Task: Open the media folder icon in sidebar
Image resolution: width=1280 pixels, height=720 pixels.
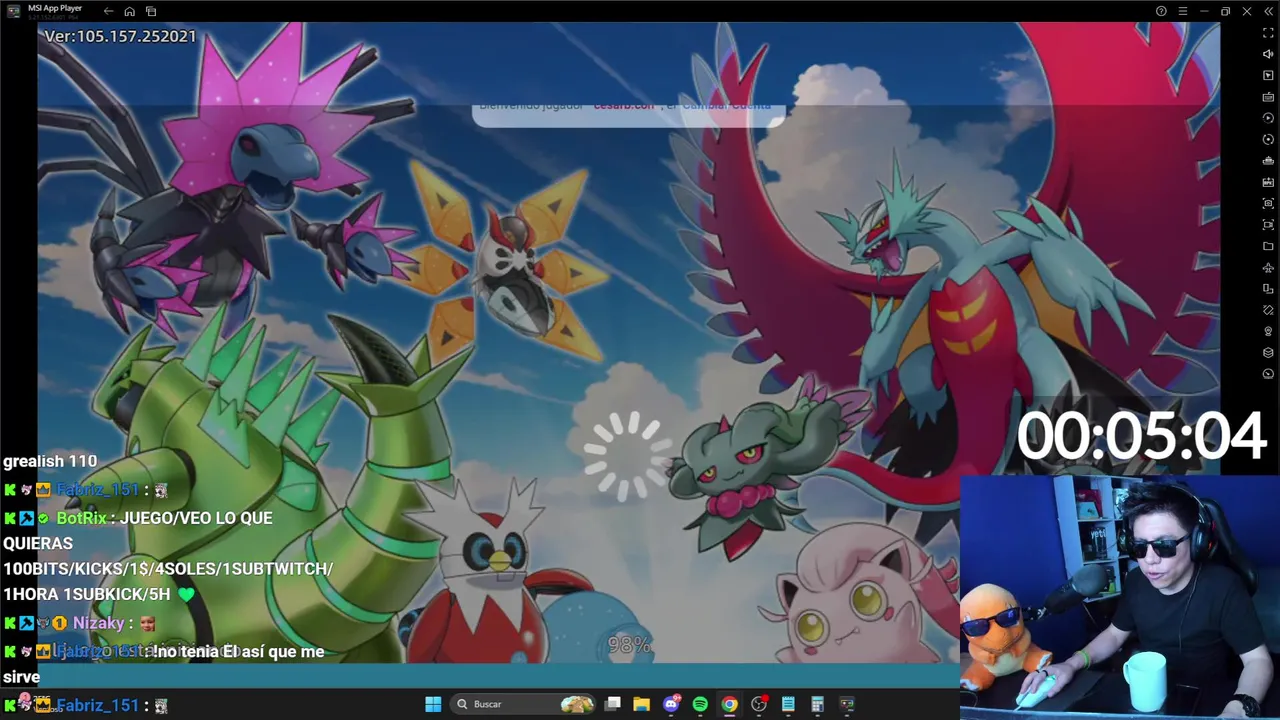Action: [1268, 246]
